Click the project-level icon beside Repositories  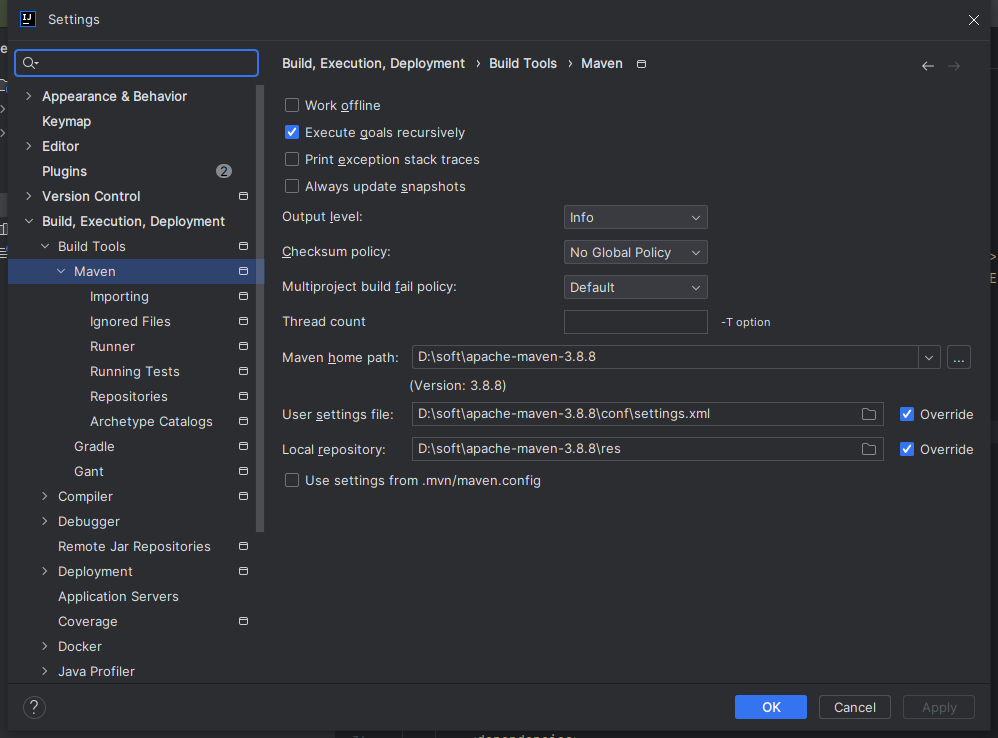pos(243,396)
